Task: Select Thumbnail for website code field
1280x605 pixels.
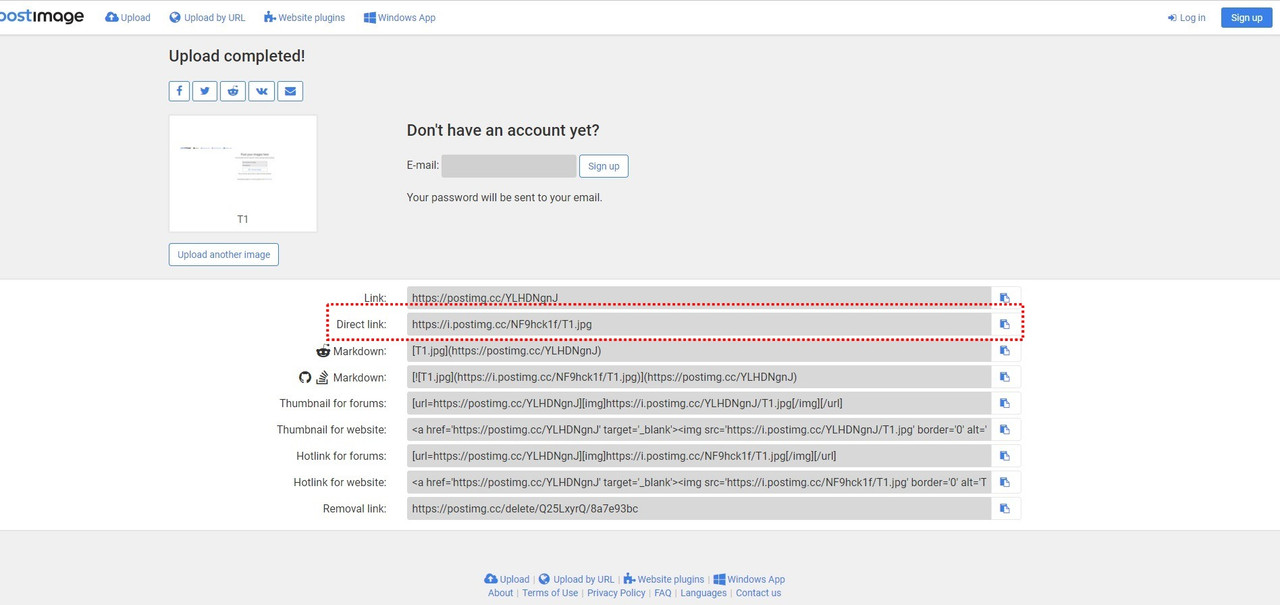Action: [x=699, y=429]
